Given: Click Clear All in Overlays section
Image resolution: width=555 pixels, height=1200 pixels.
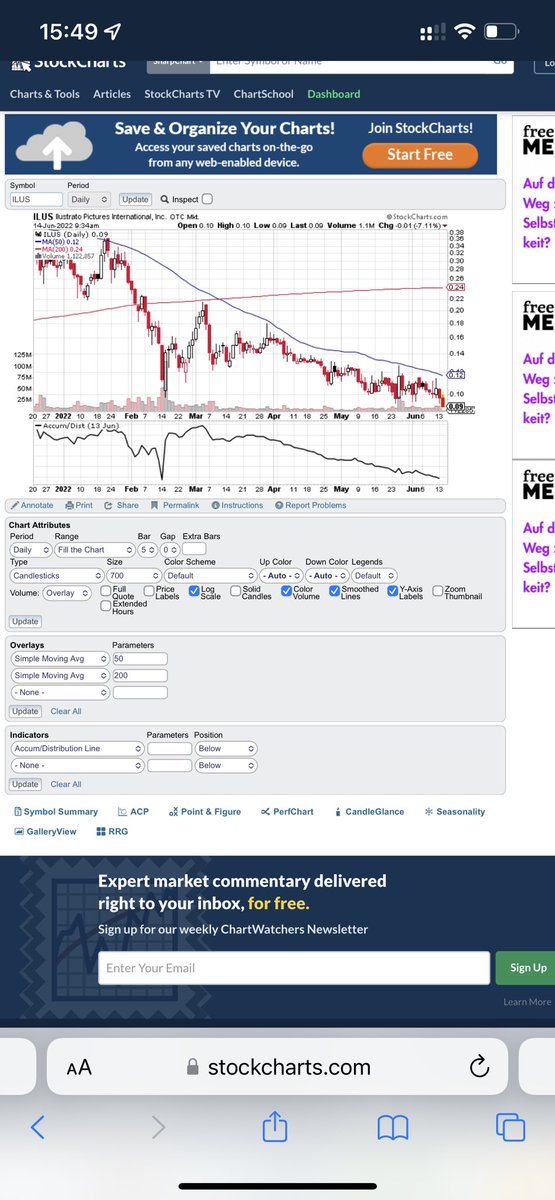Looking at the screenshot, I should [x=66, y=711].
